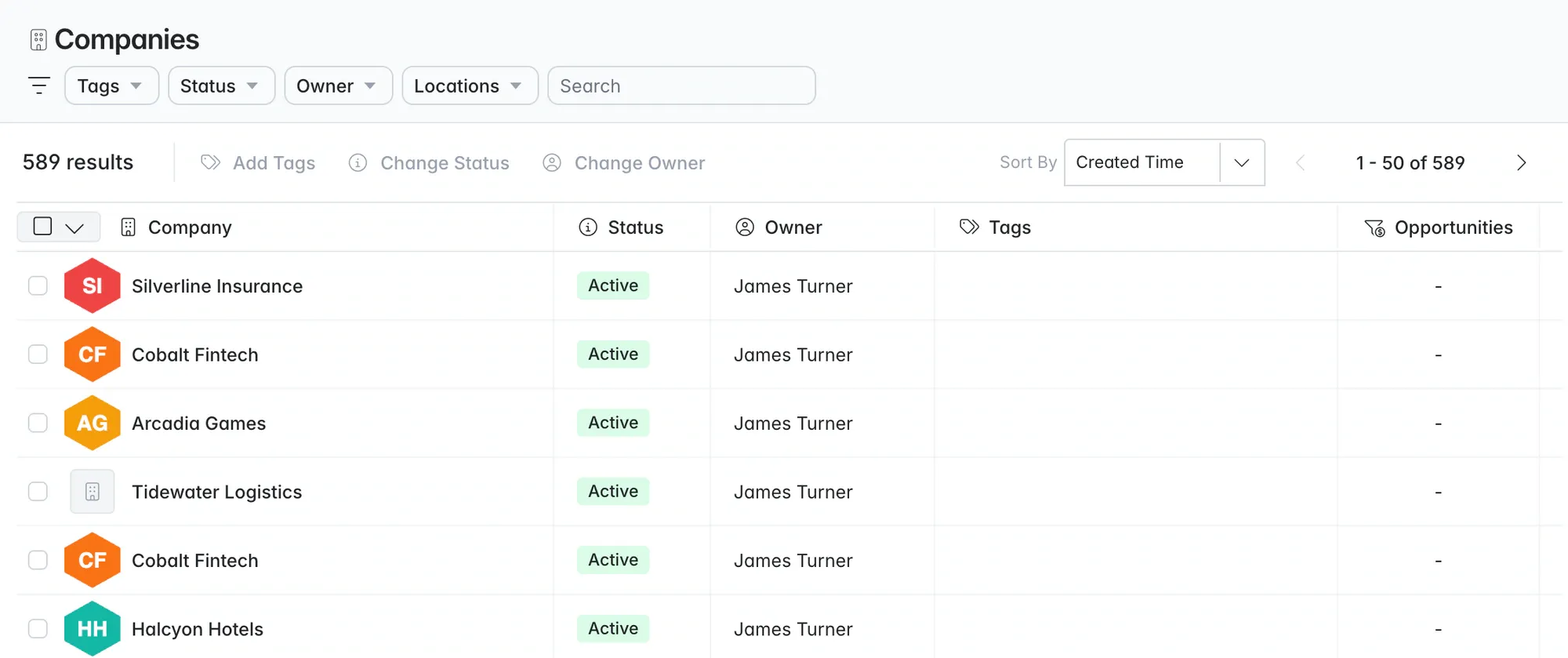Viewport: 1568px width, 658px height.
Task: Click the 1 - 50 of 589 pagination text
Action: (x=1410, y=162)
